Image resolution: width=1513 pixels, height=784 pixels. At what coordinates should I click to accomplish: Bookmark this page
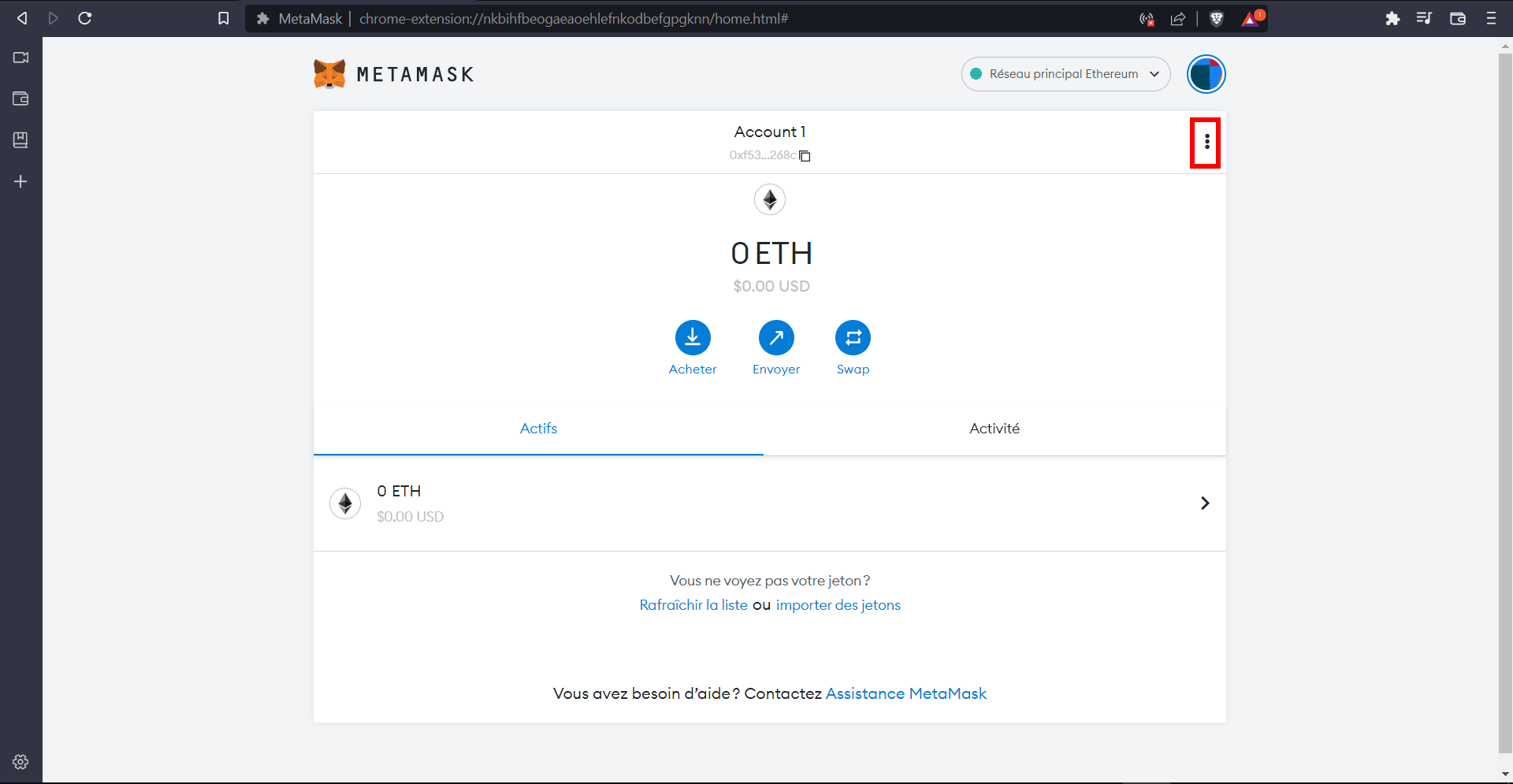(x=224, y=18)
